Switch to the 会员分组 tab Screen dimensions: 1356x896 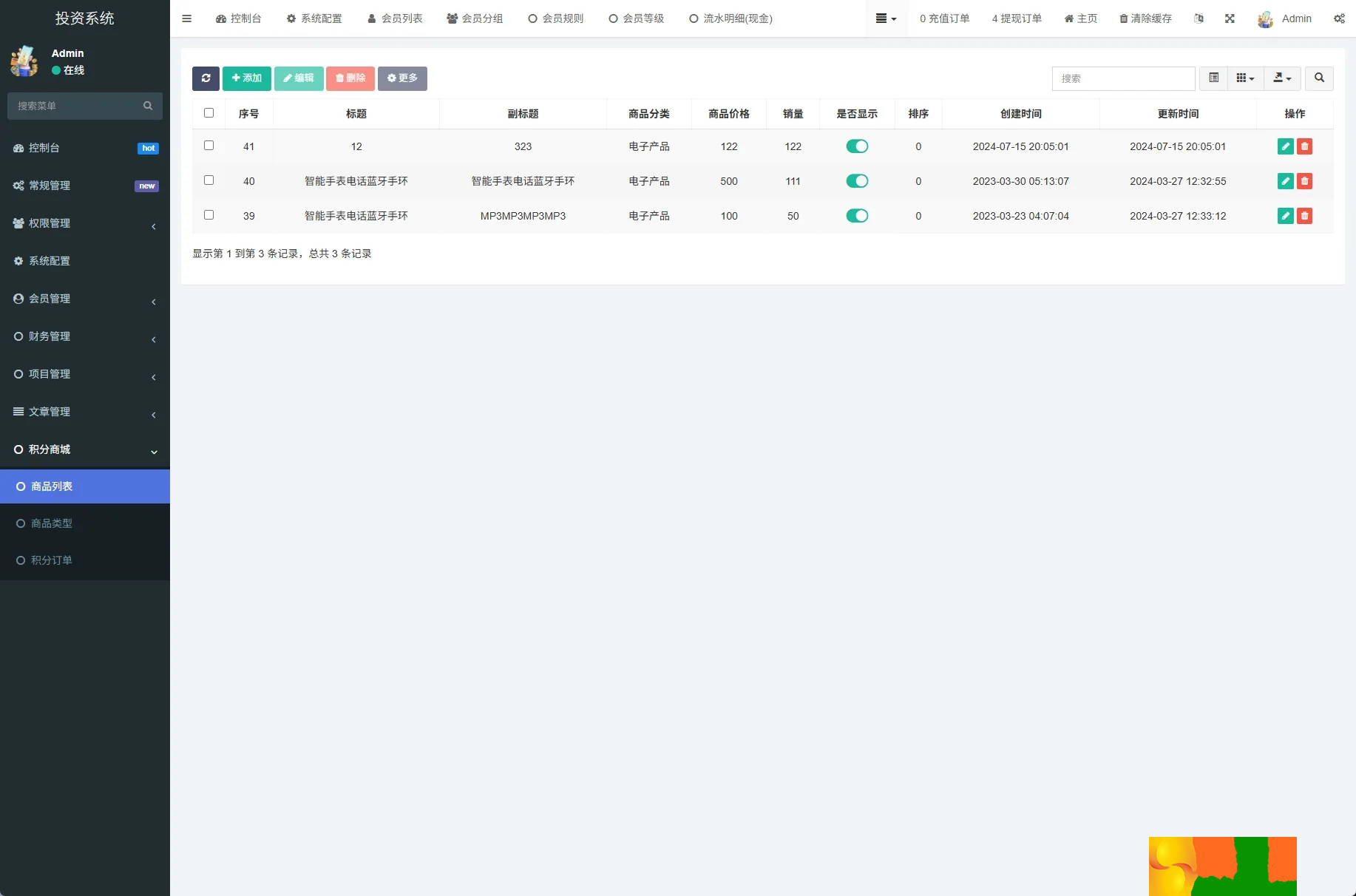(x=475, y=18)
